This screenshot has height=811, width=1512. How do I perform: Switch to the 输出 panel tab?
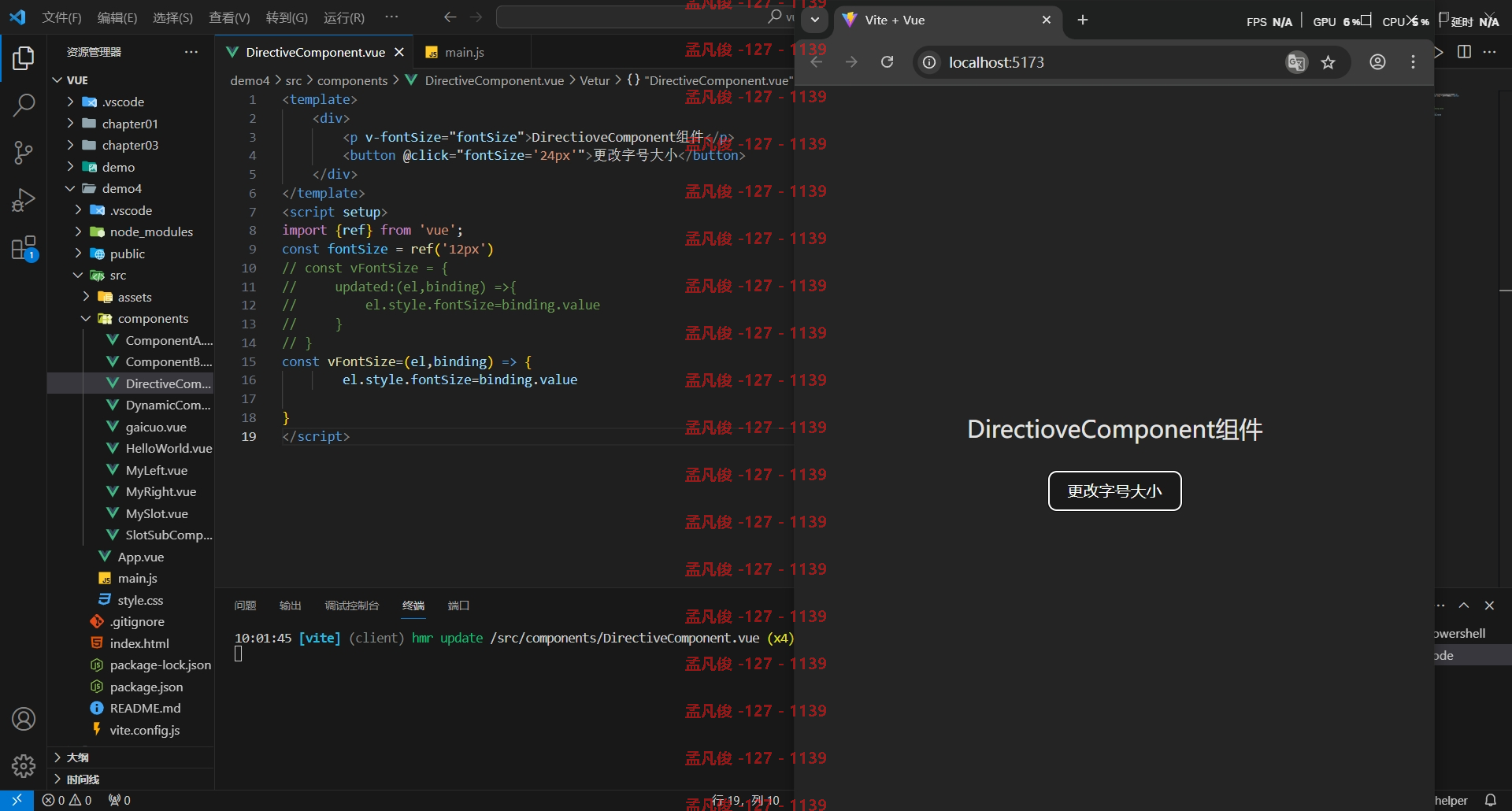coord(290,605)
